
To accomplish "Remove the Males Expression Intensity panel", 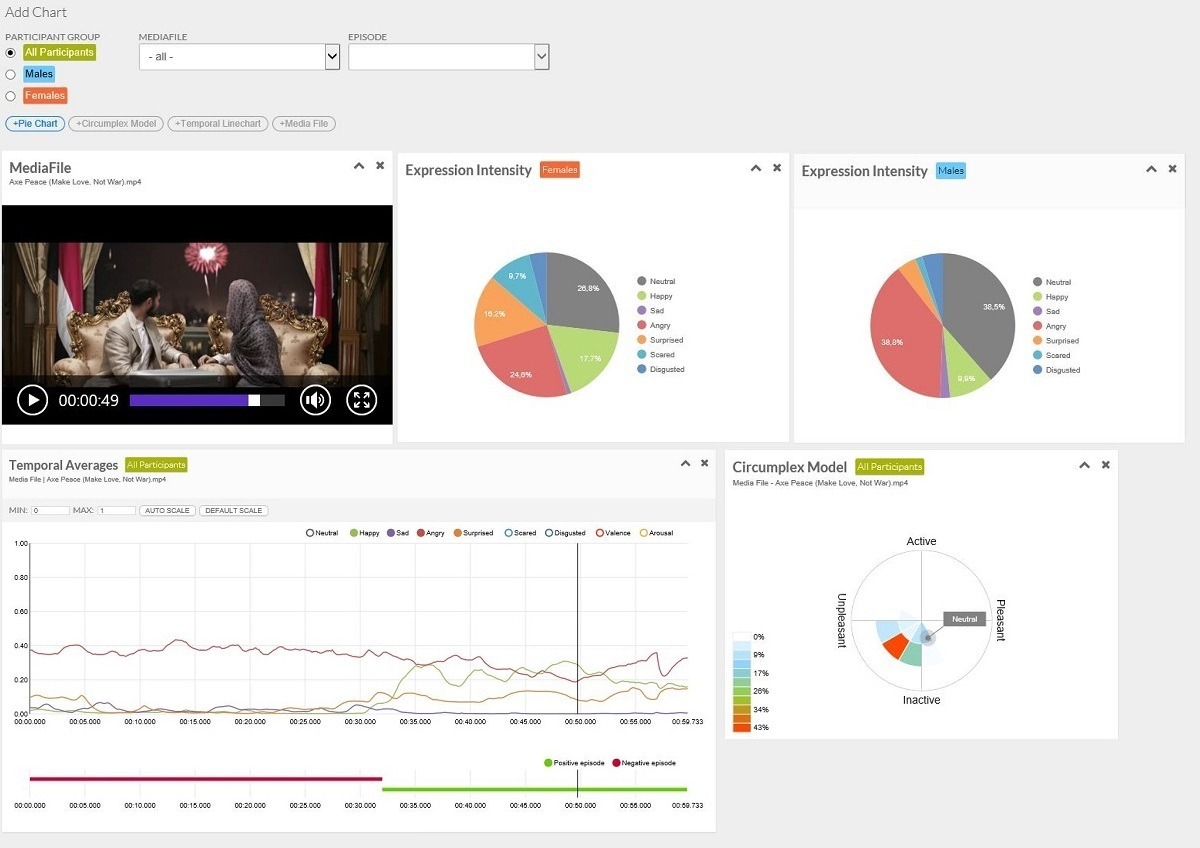I will tap(1173, 169).
